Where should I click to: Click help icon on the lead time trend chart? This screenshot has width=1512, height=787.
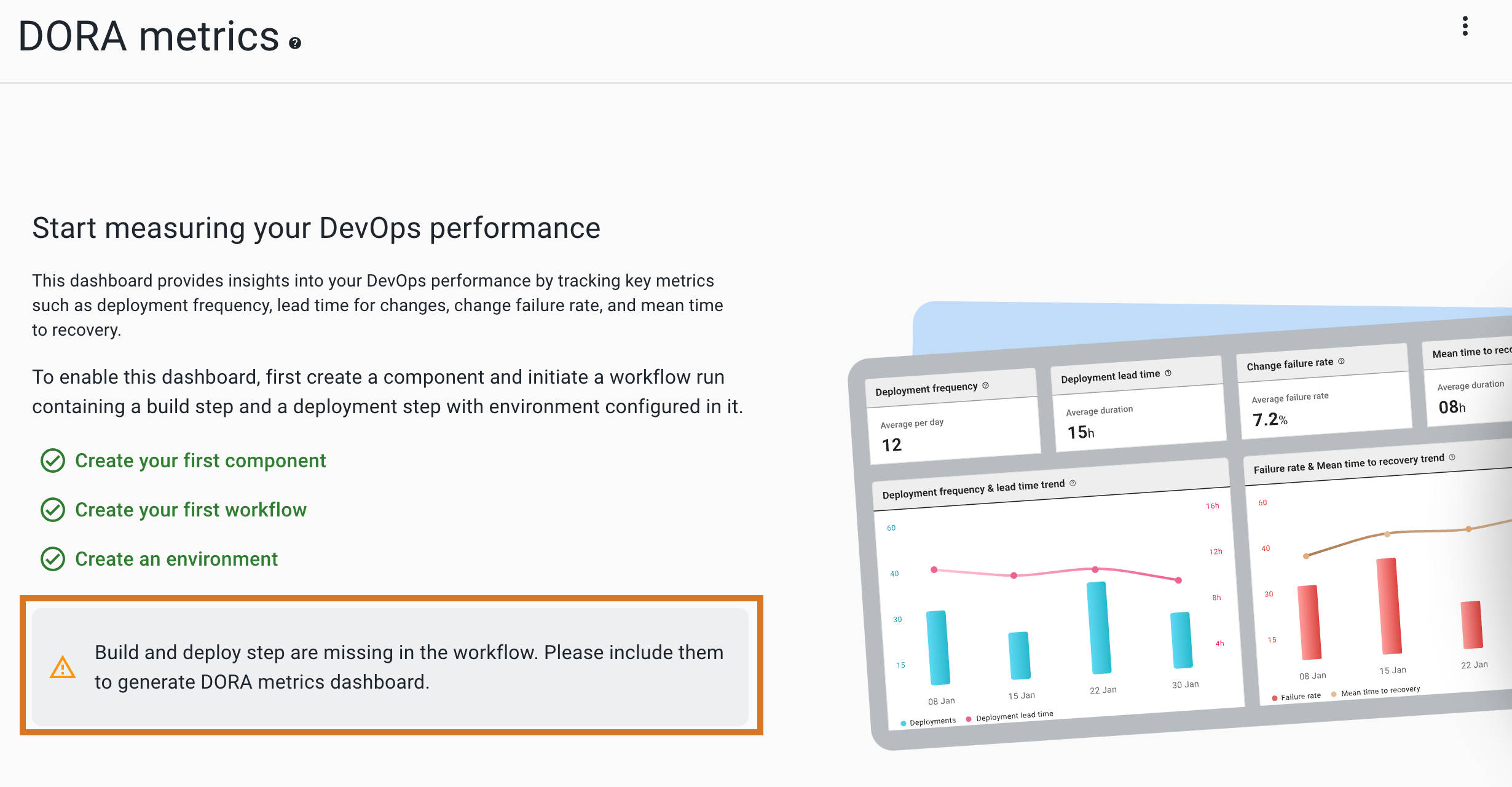[x=1071, y=484]
